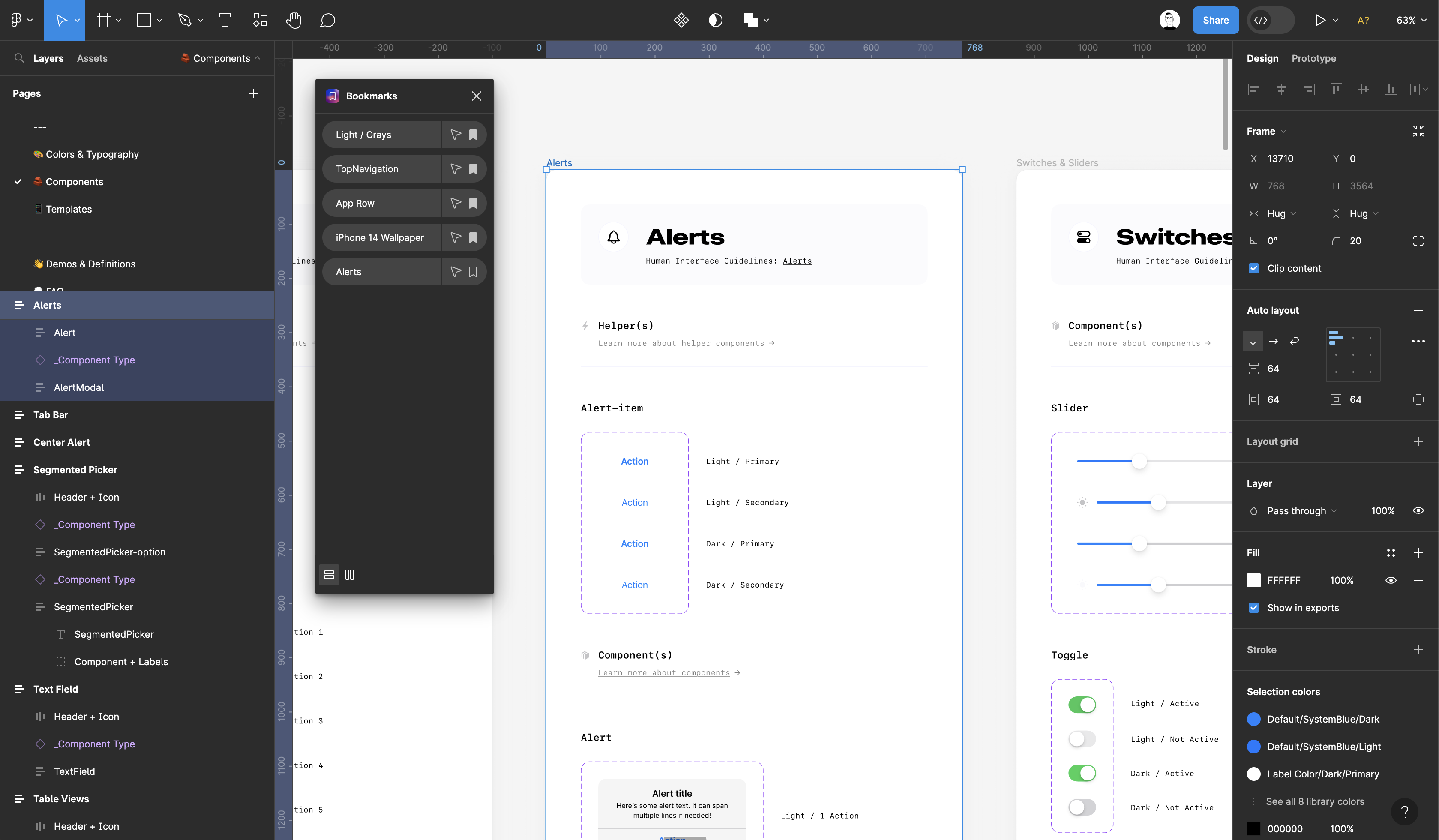The width and height of the screenshot is (1439, 840).
Task: Open the Assets tab
Action: coord(92,58)
